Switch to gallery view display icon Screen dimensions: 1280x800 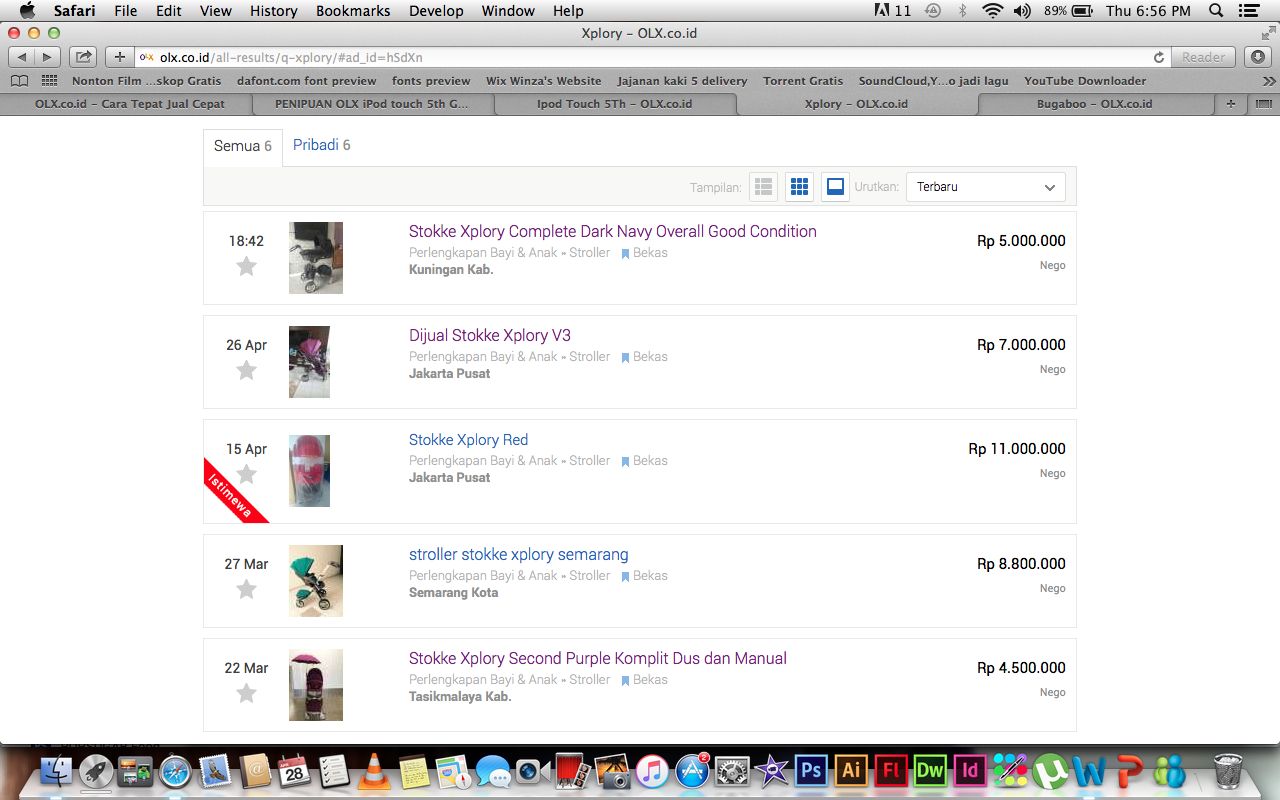click(x=835, y=187)
